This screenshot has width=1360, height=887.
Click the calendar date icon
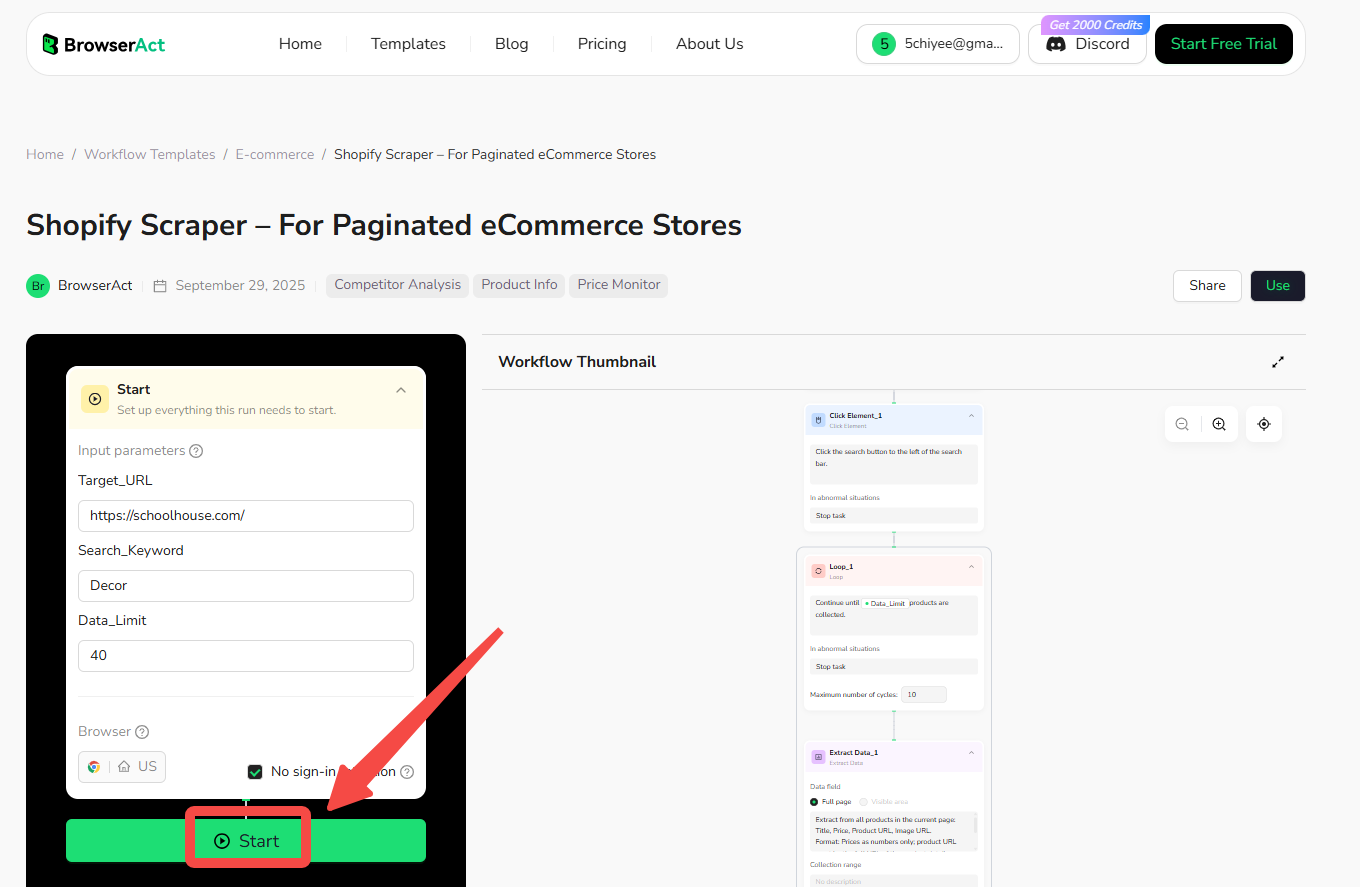[x=160, y=285]
